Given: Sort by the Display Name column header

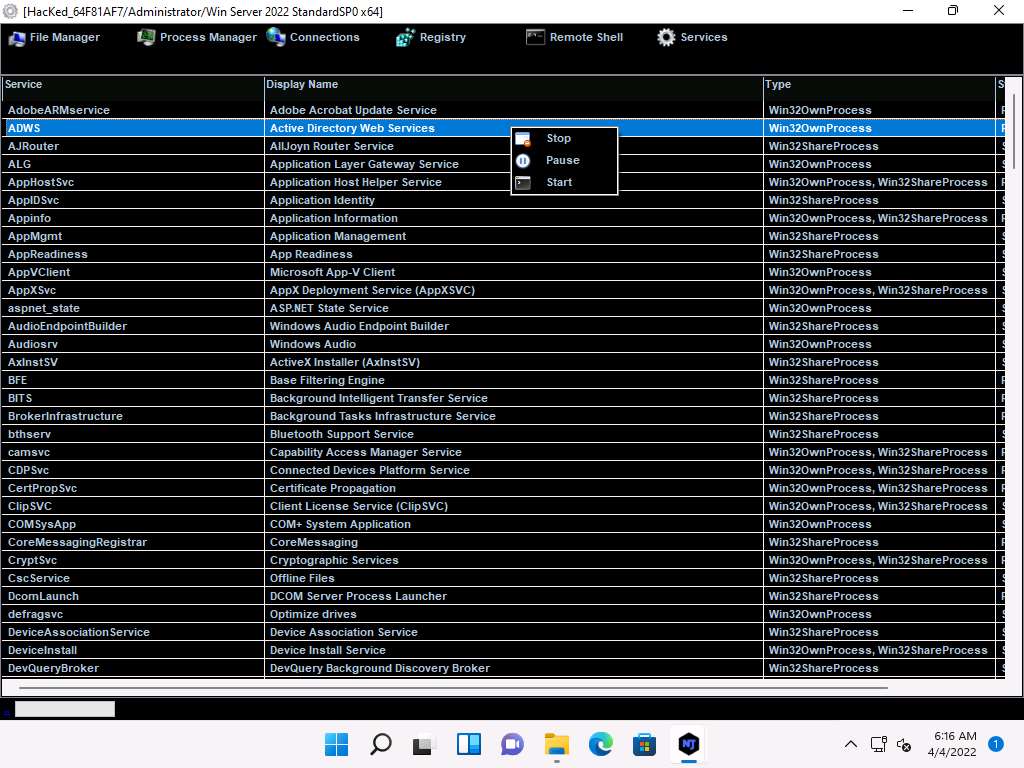Looking at the screenshot, I should click(x=512, y=85).
